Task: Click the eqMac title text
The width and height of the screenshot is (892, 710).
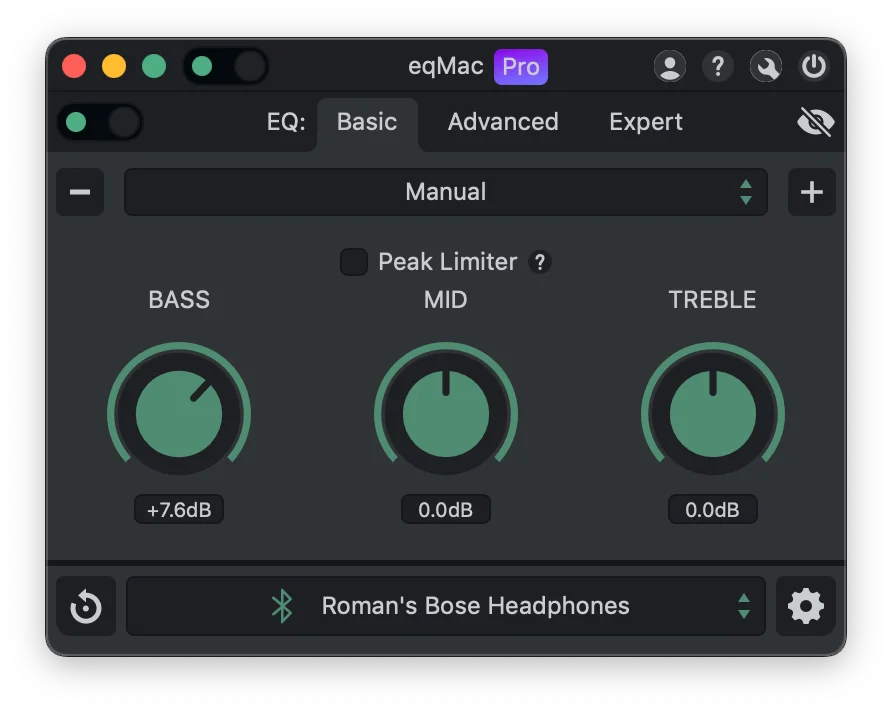Action: pyautogui.click(x=445, y=67)
